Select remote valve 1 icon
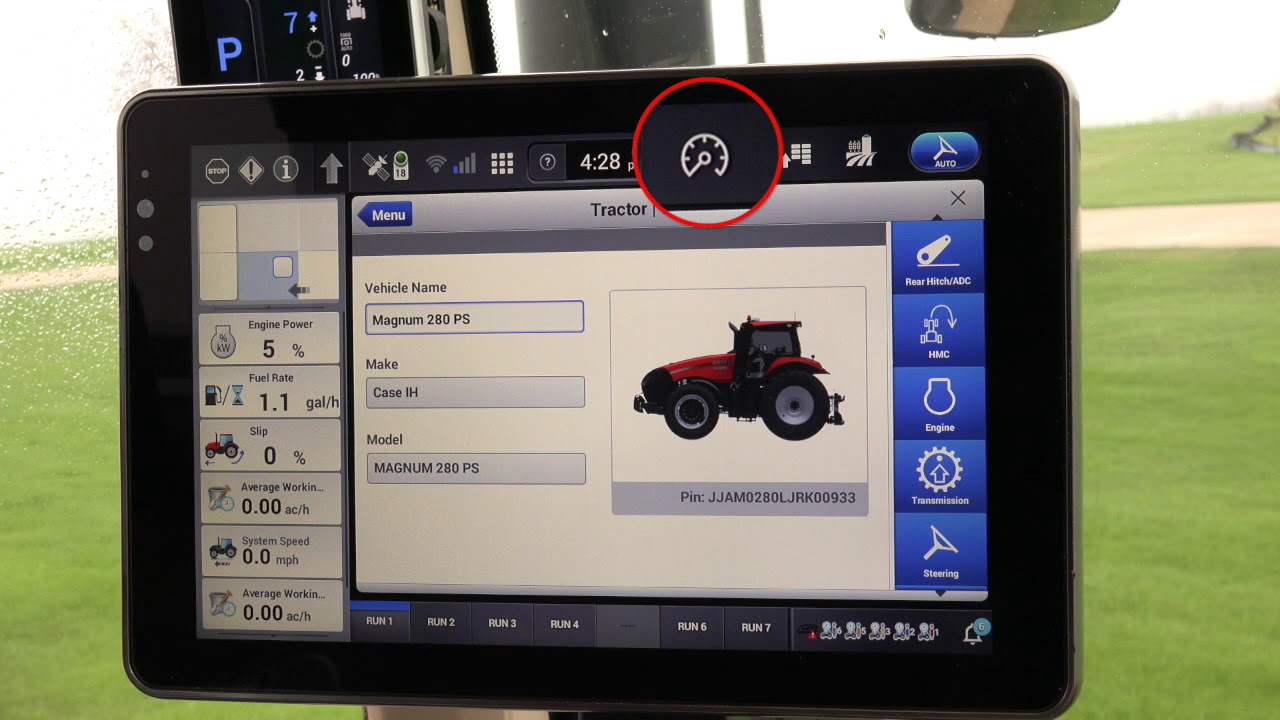The width and height of the screenshot is (1280, 720). click(x=928, y=632)
